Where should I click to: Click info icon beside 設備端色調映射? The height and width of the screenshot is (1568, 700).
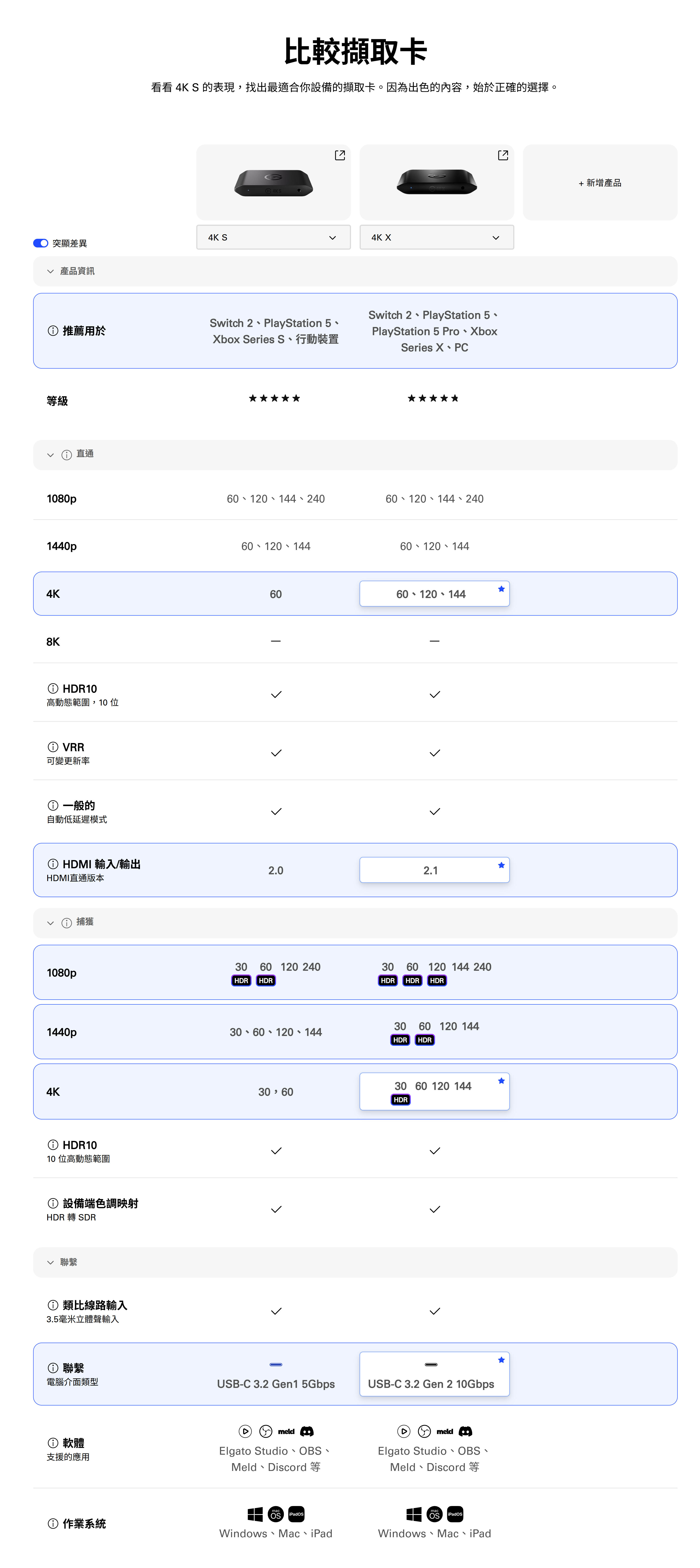point(53,1203)
